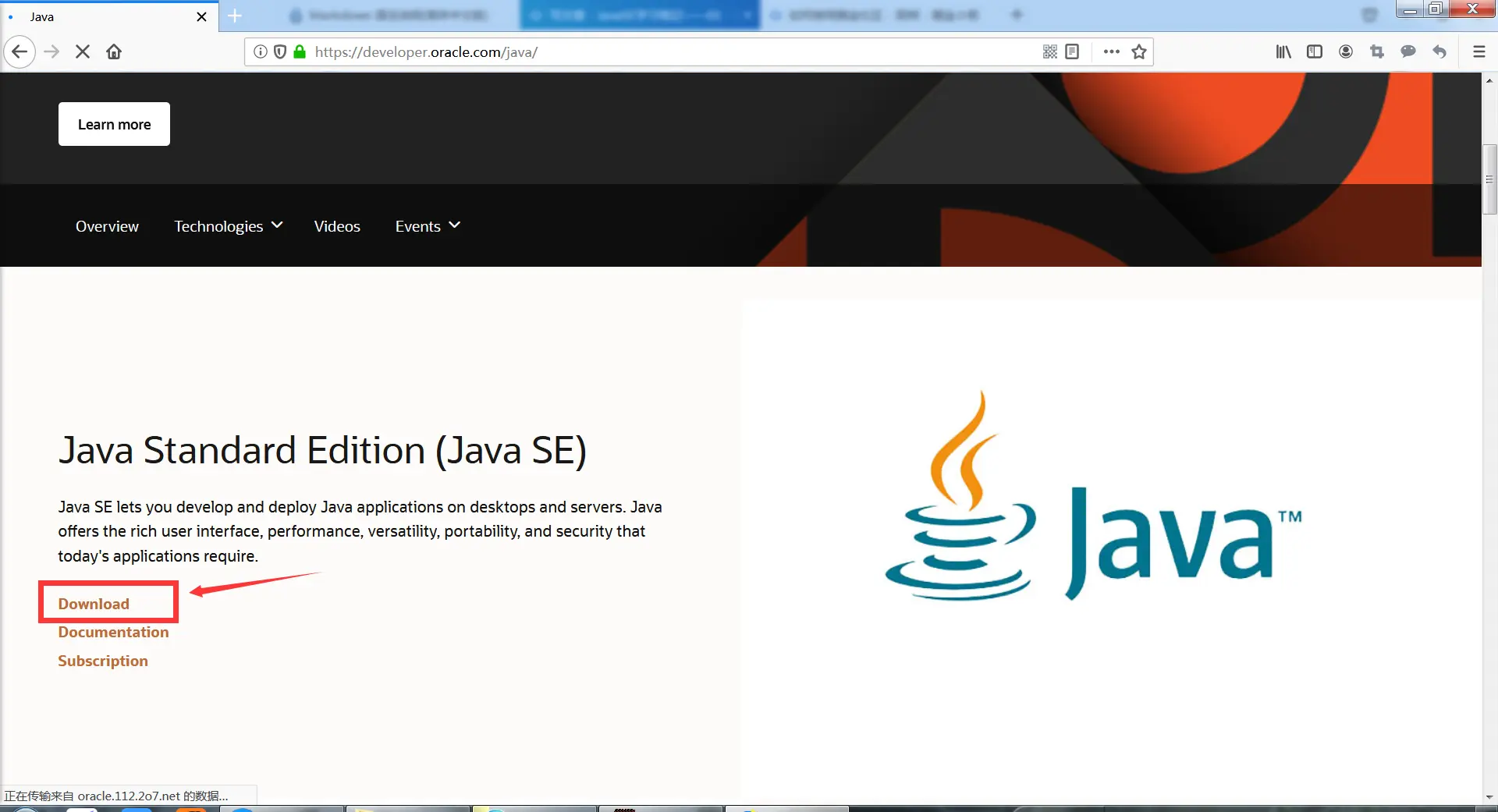1498x812 pixels.
Task: Click the scrollbar down arrow
Action: (1489, 797)
